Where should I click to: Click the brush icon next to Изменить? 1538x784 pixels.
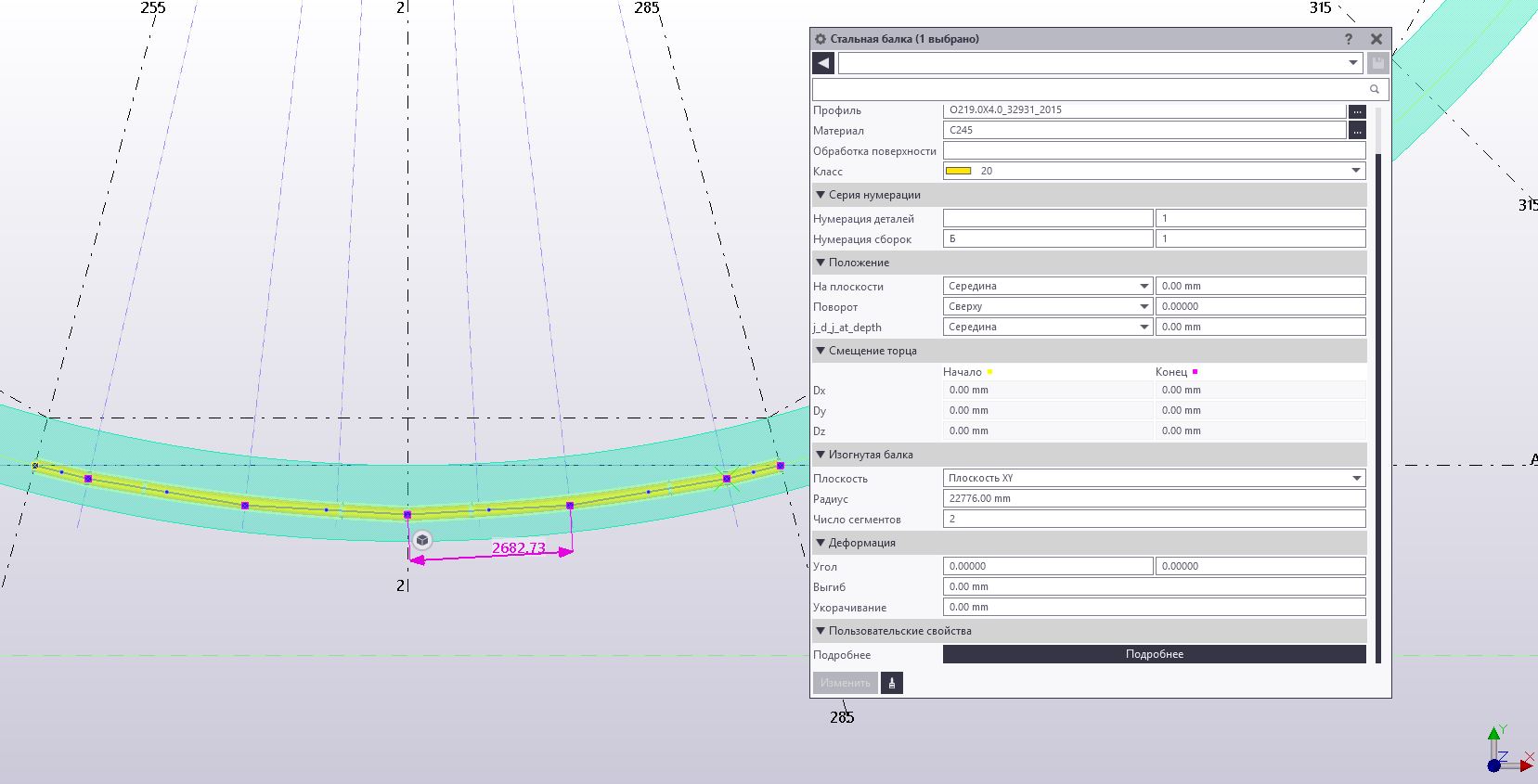pyautogui.click(x=891, y=683)
